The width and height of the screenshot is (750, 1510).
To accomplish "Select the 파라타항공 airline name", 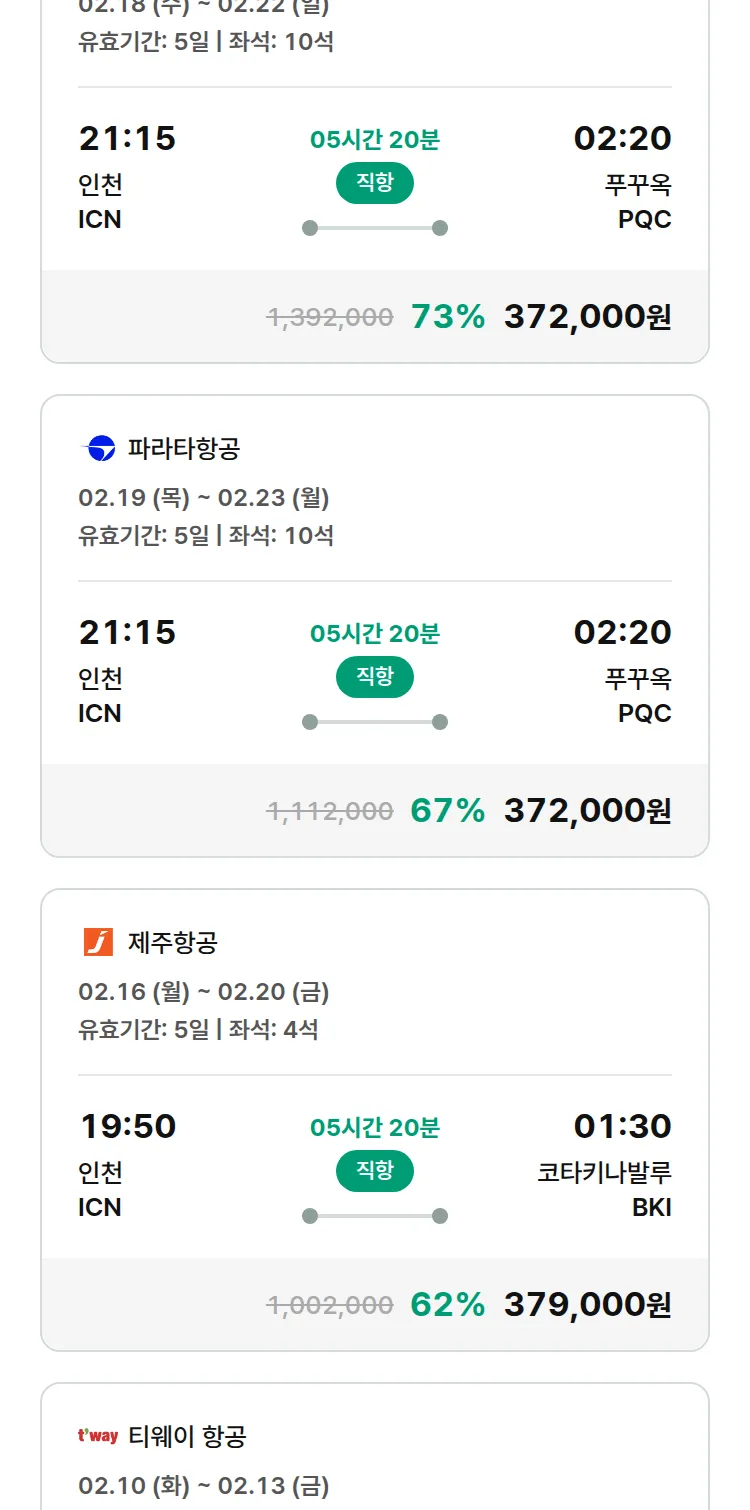I will tap(184, 449).
